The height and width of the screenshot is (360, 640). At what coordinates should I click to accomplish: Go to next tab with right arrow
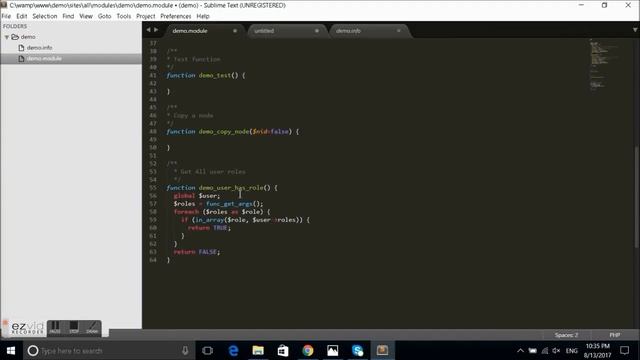point(156,30)
